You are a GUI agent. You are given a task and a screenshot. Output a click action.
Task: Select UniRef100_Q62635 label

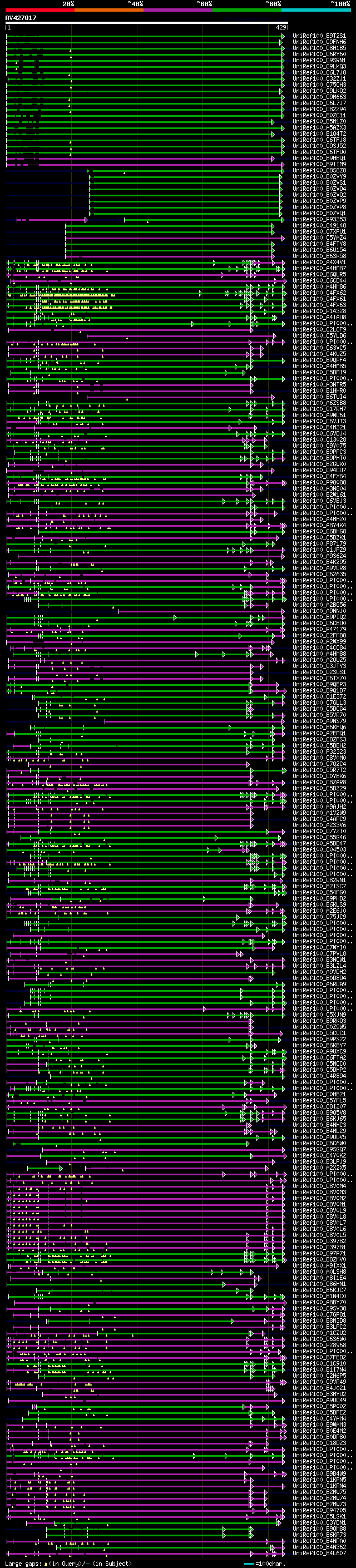coord(319,574)
